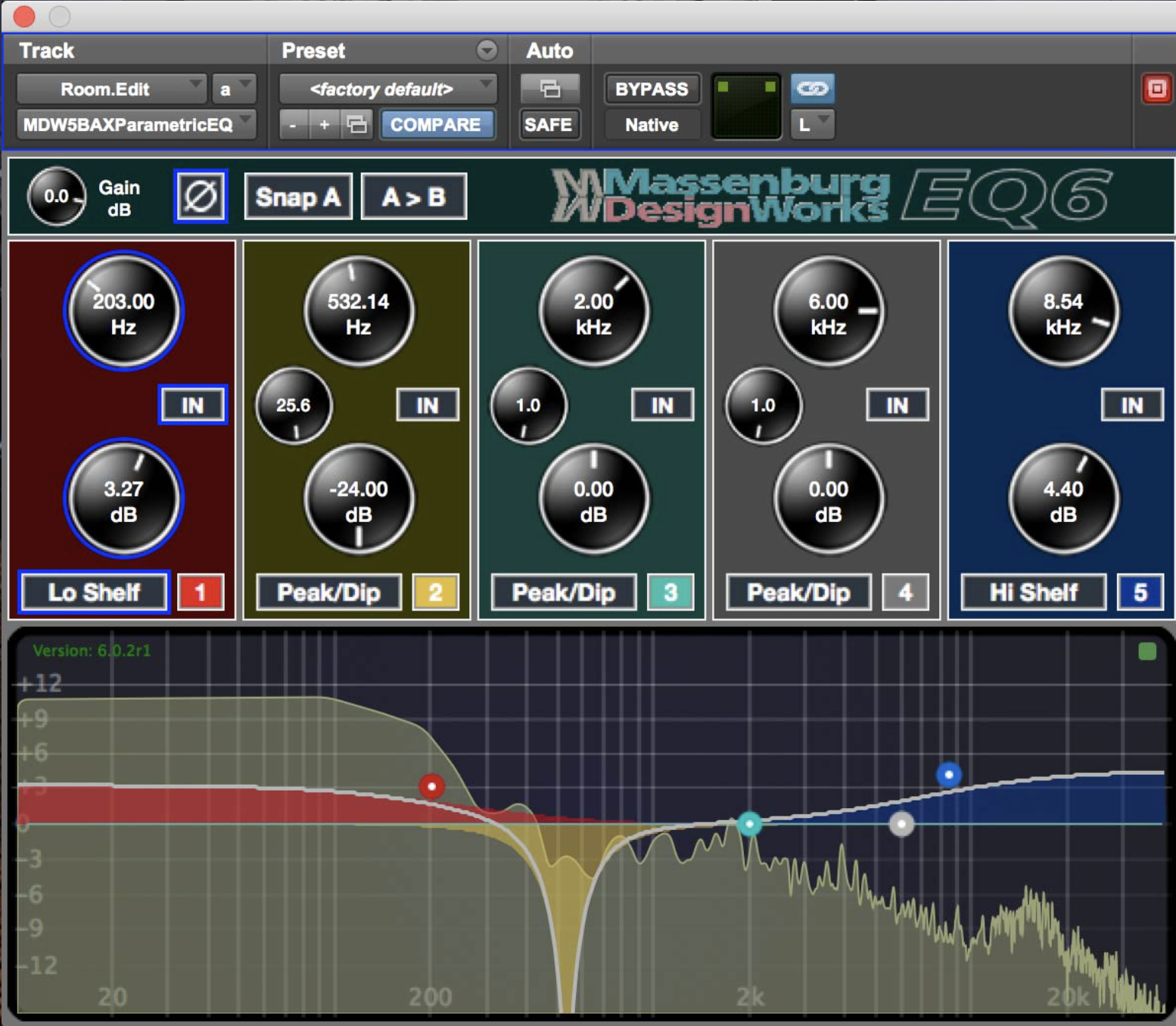Click the channel link icon

[x=812, y=89]
